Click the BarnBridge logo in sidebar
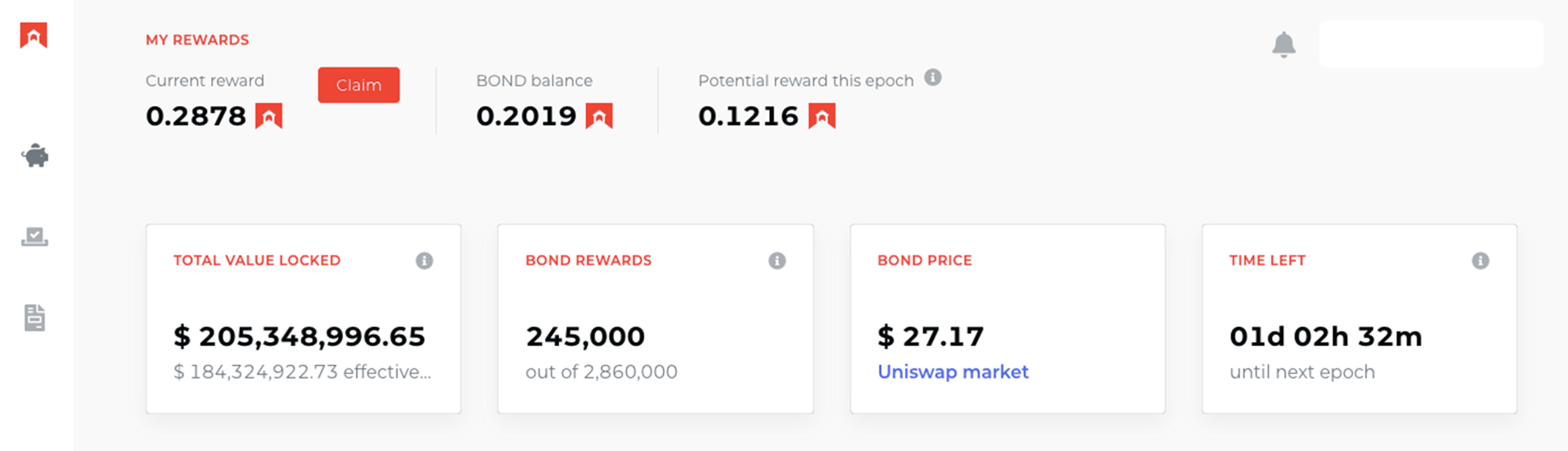 tap(34, 36)
